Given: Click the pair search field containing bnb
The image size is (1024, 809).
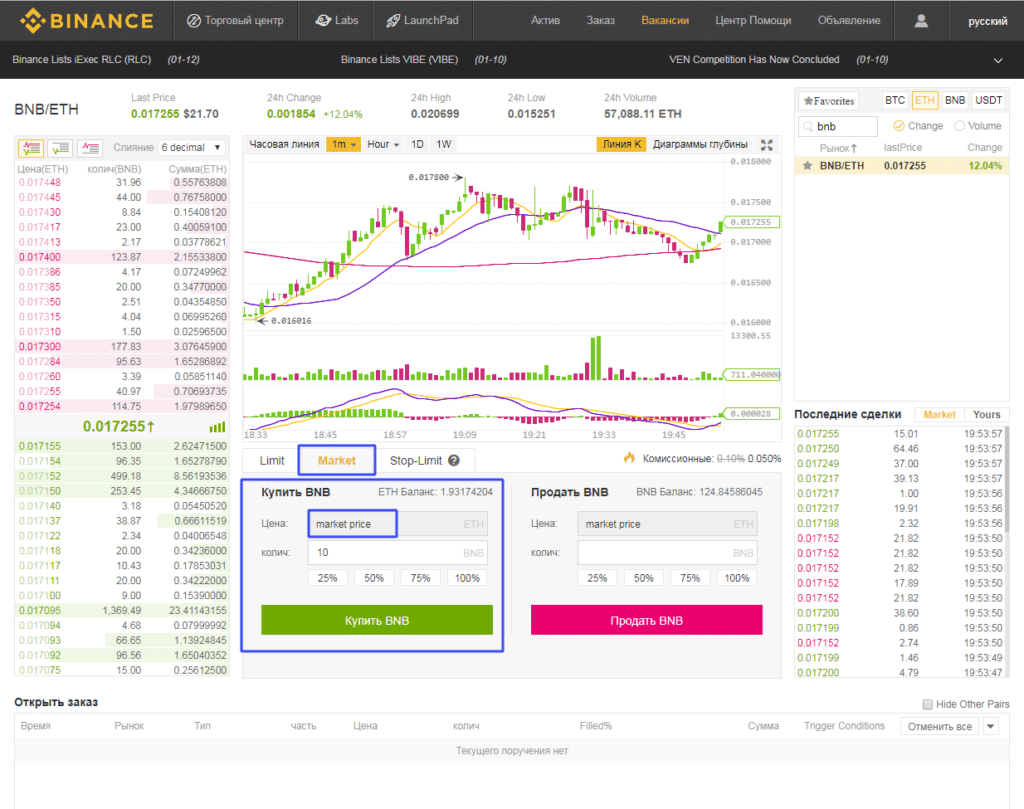Looking at the screenshot, I should tap(838, 126).
